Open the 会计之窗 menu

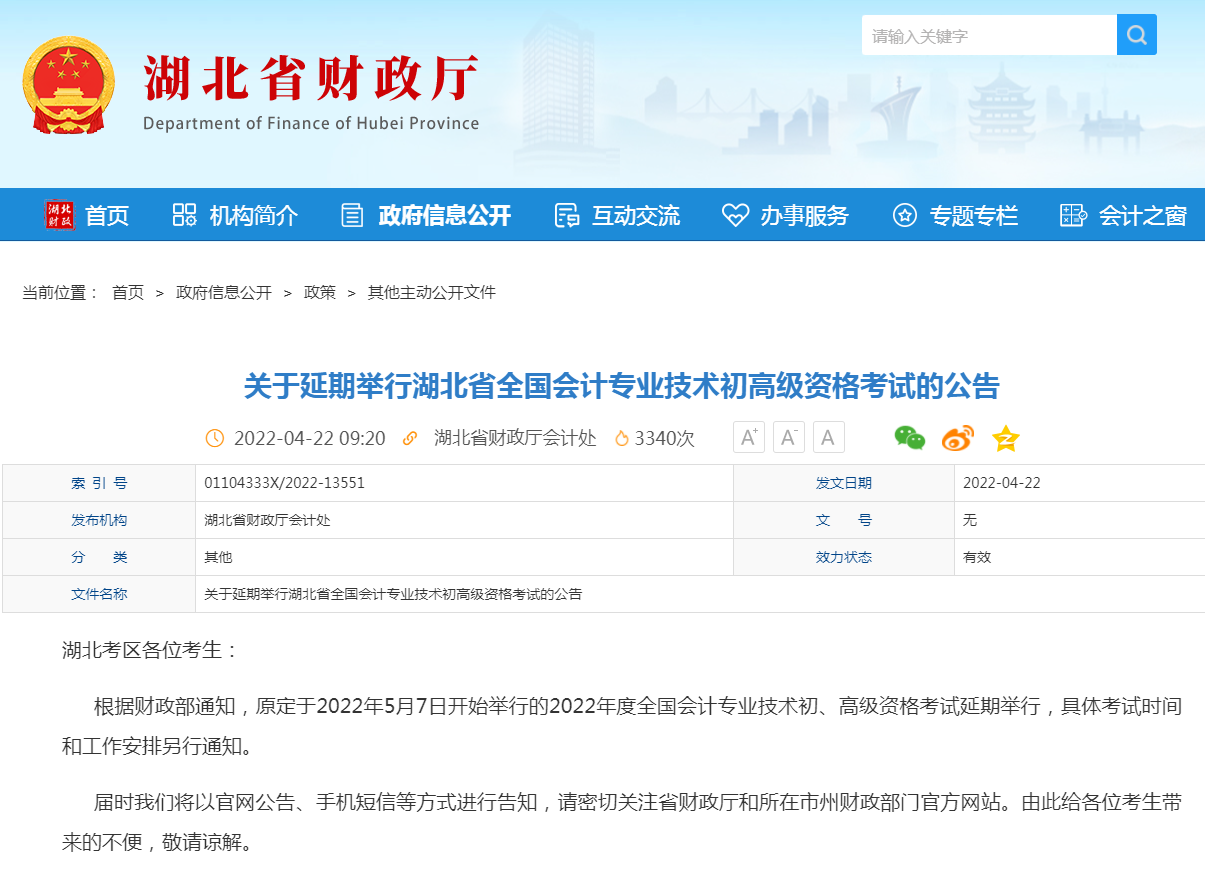click(1124, 215)
